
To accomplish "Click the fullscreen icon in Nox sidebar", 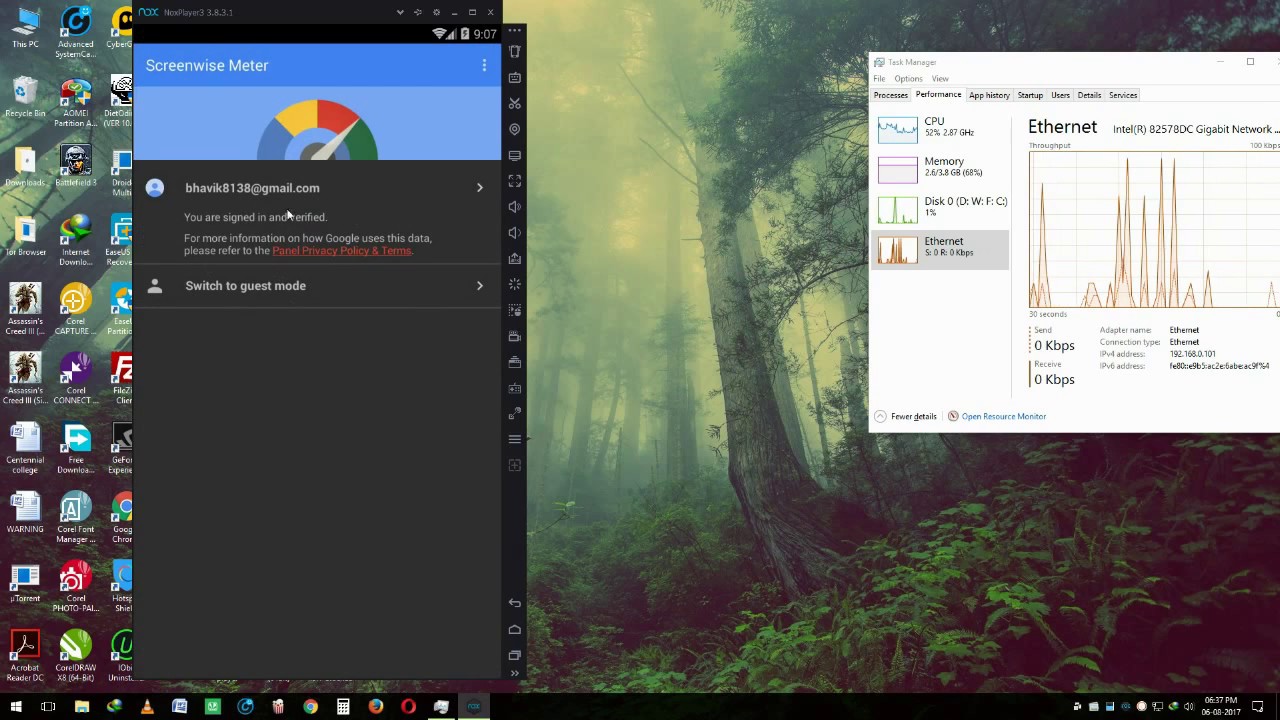I will pyautogui.click(x=515, y=181).
